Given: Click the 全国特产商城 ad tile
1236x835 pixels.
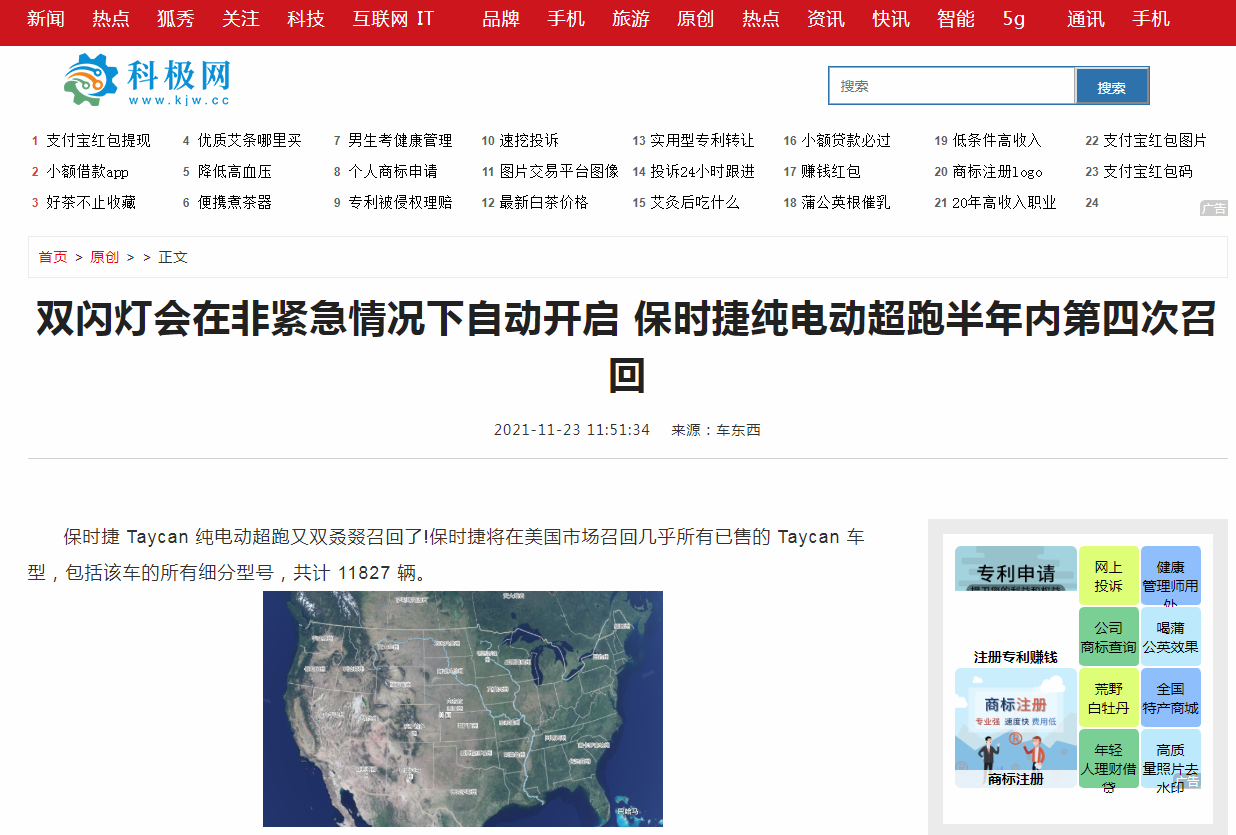Looking at the screenshot, I should pyautogui.click(x=1171, y=698).
